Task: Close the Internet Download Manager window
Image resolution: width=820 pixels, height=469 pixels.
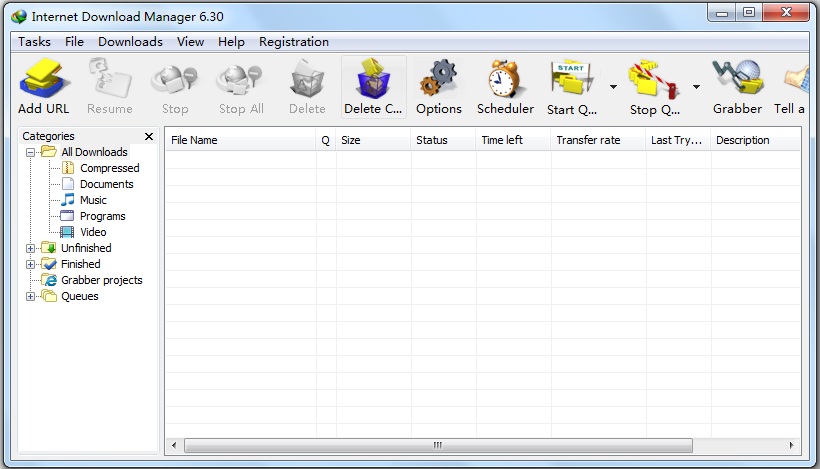Action: 786,13
